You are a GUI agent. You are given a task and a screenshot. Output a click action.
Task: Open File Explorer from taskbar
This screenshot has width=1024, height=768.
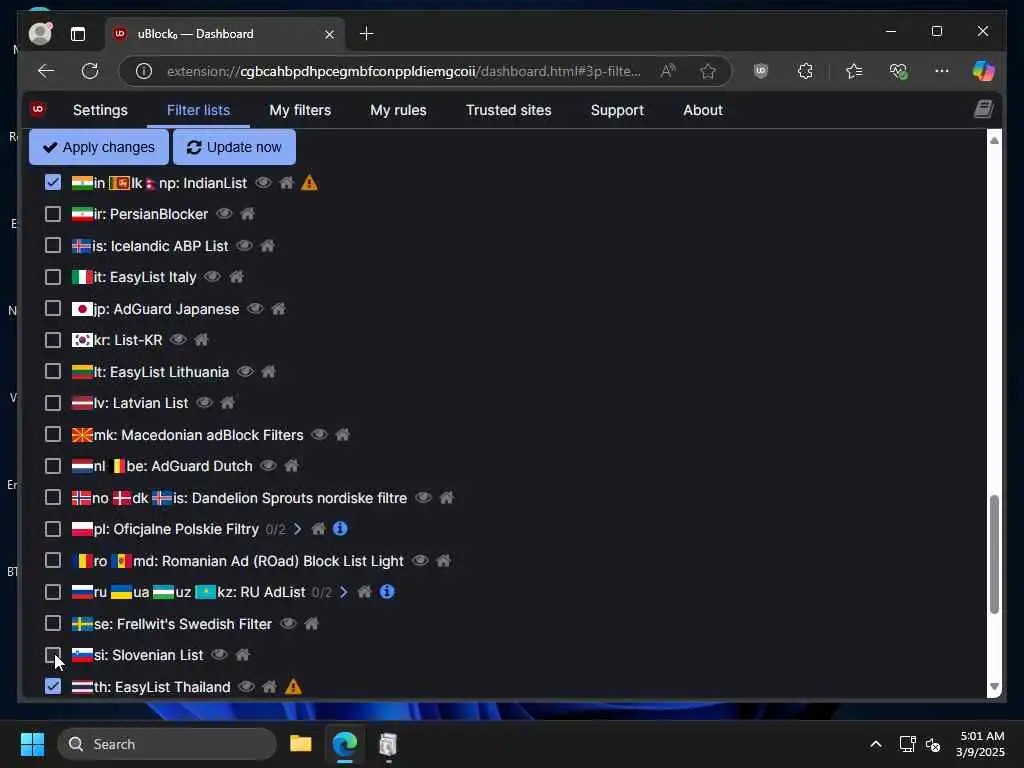[300, 744]
